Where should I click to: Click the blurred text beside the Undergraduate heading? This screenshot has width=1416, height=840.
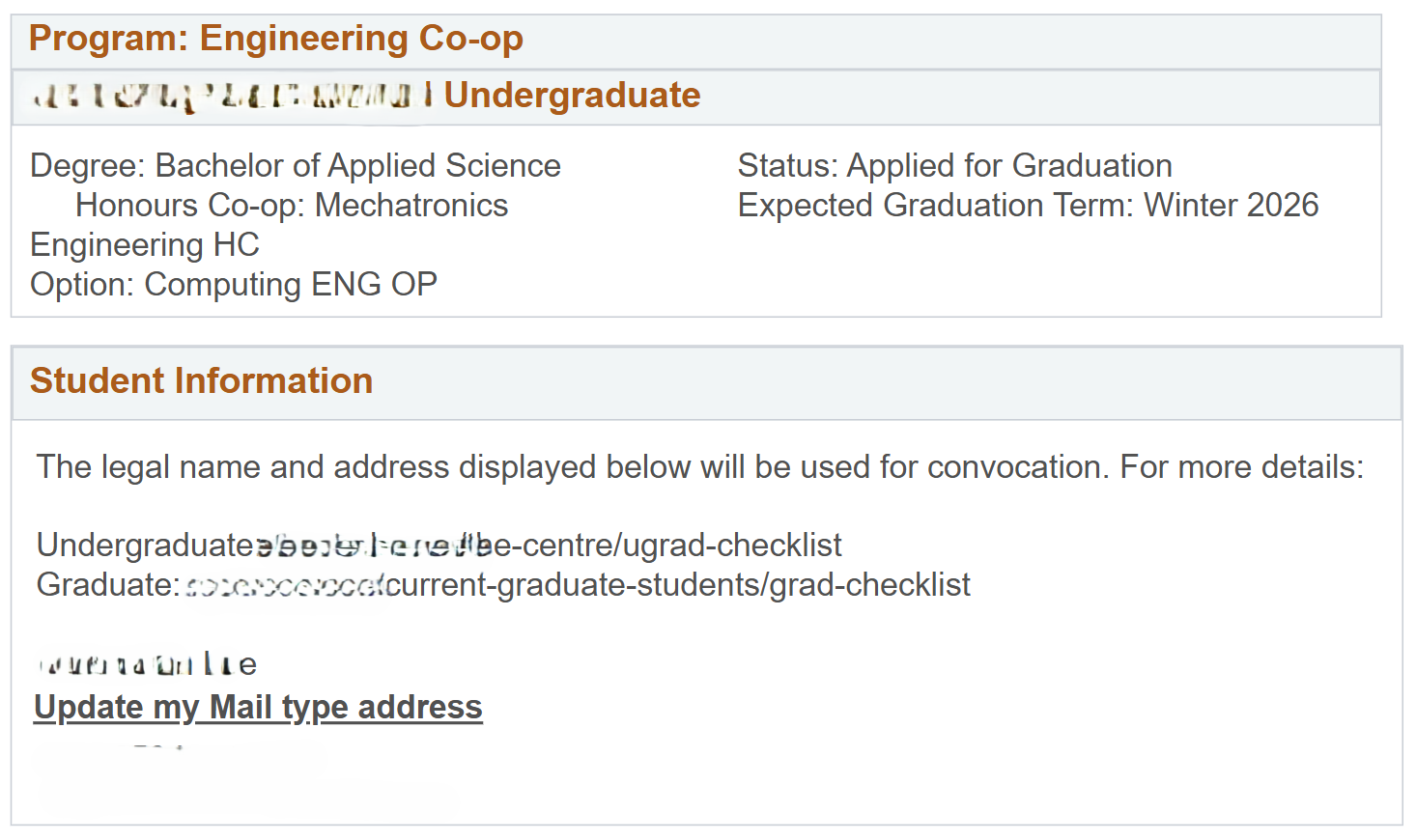point(232,97)
